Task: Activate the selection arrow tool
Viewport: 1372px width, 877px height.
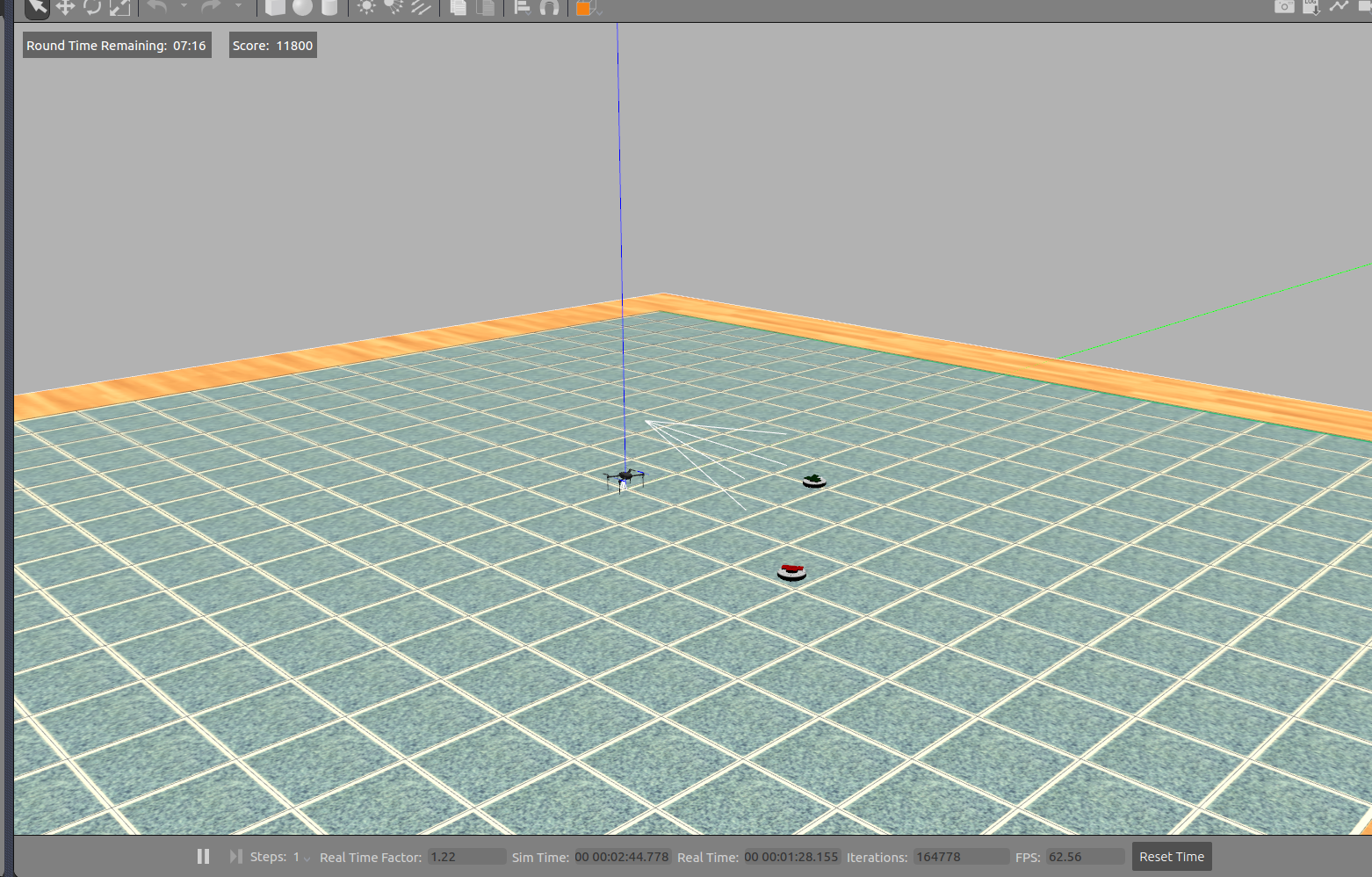Action: (38, 7)
